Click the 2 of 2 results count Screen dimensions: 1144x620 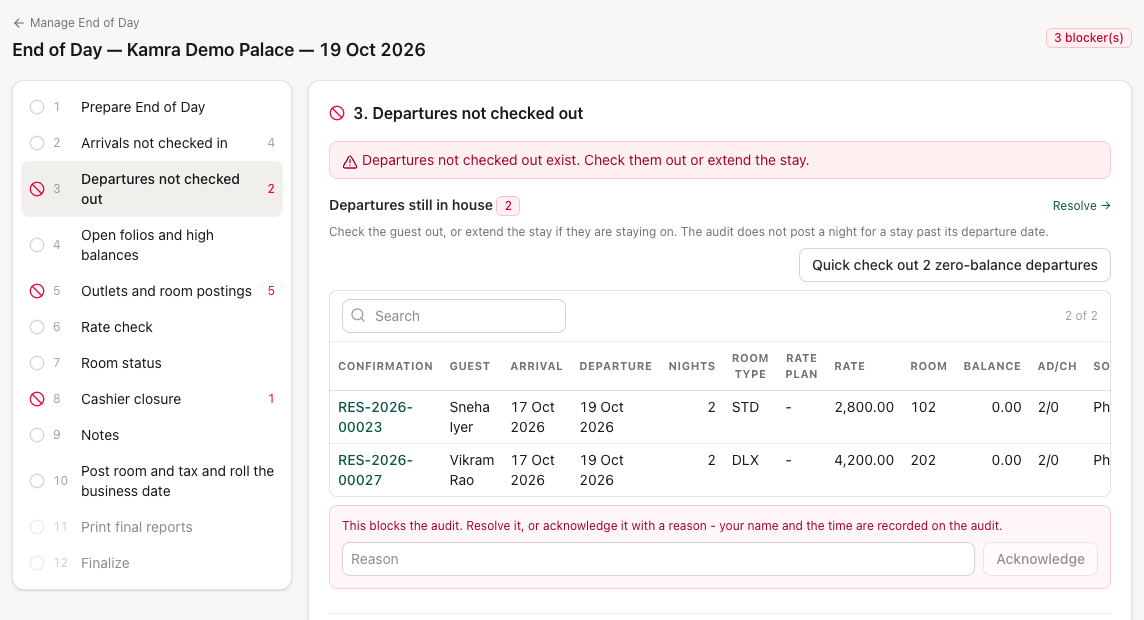pos(1081,316)
